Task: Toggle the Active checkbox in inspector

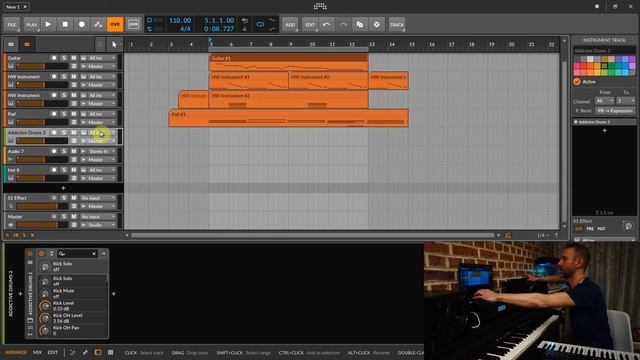Action: pos(577,82)
